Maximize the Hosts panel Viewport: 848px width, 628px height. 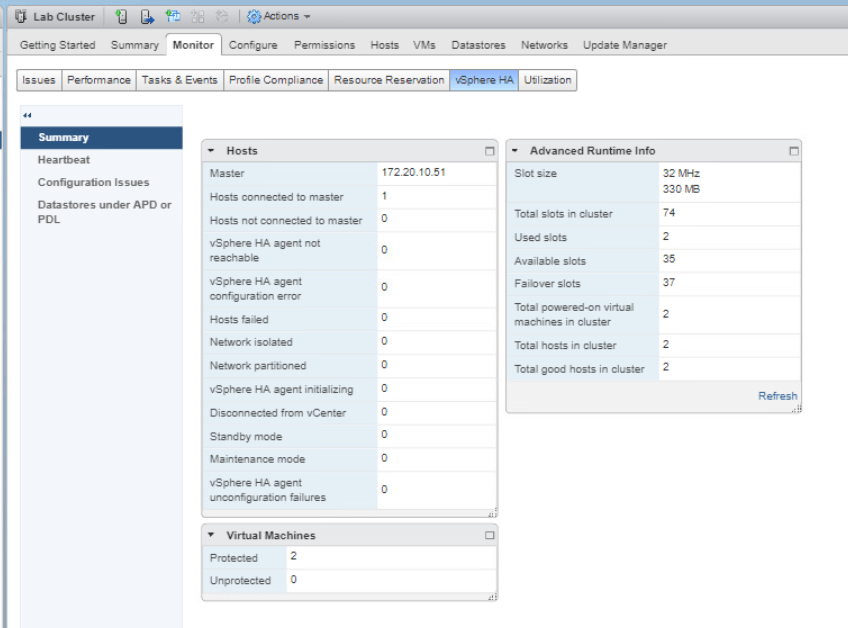tap(489, 151)
